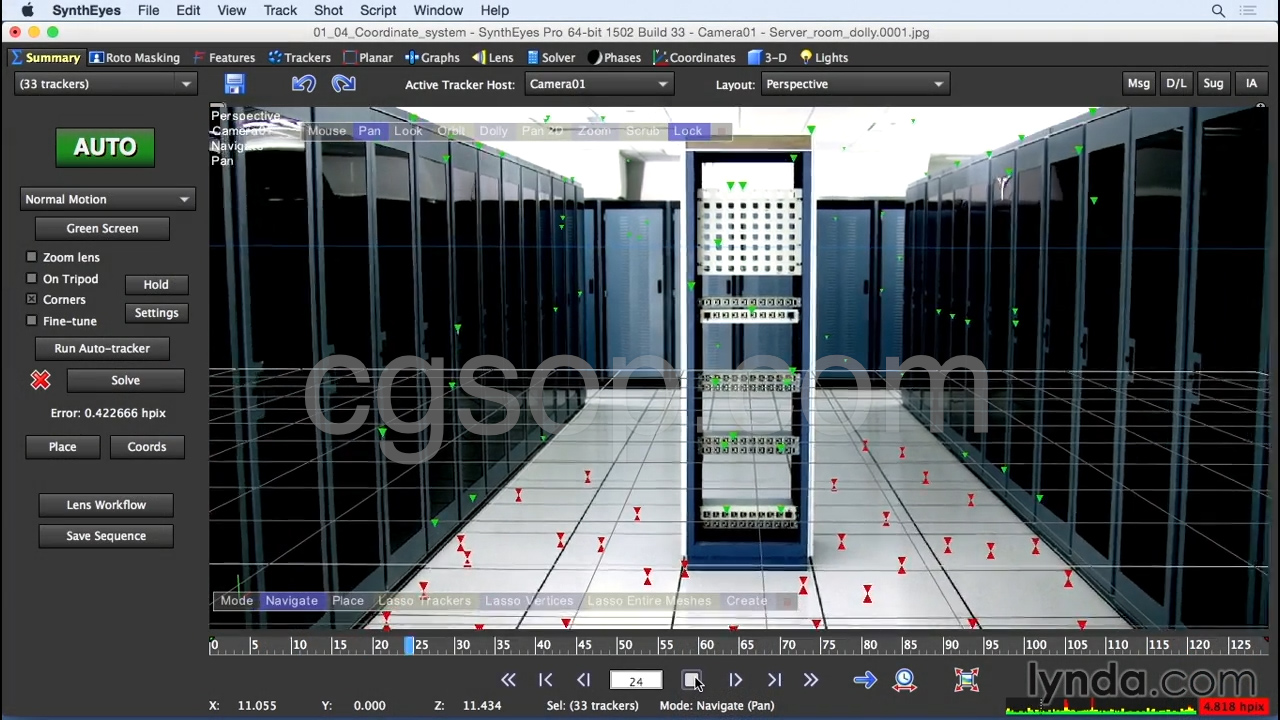Open the SynthEyes application menu

point(86,10)
